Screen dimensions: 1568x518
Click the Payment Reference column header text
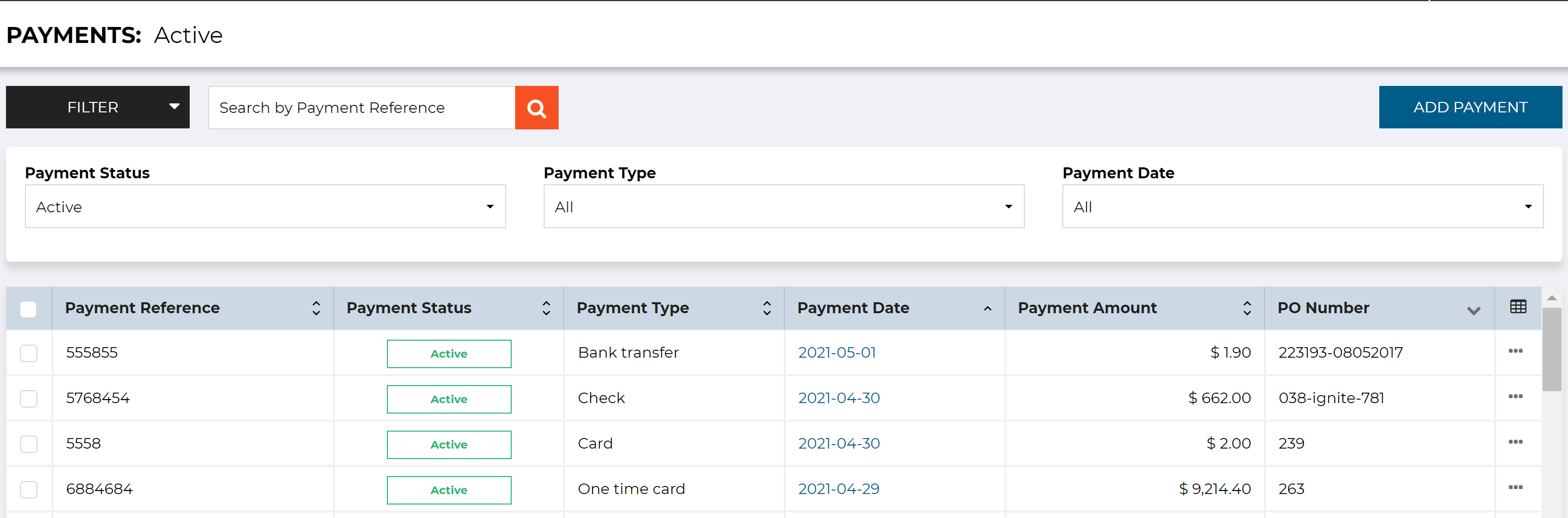[142, 308]
